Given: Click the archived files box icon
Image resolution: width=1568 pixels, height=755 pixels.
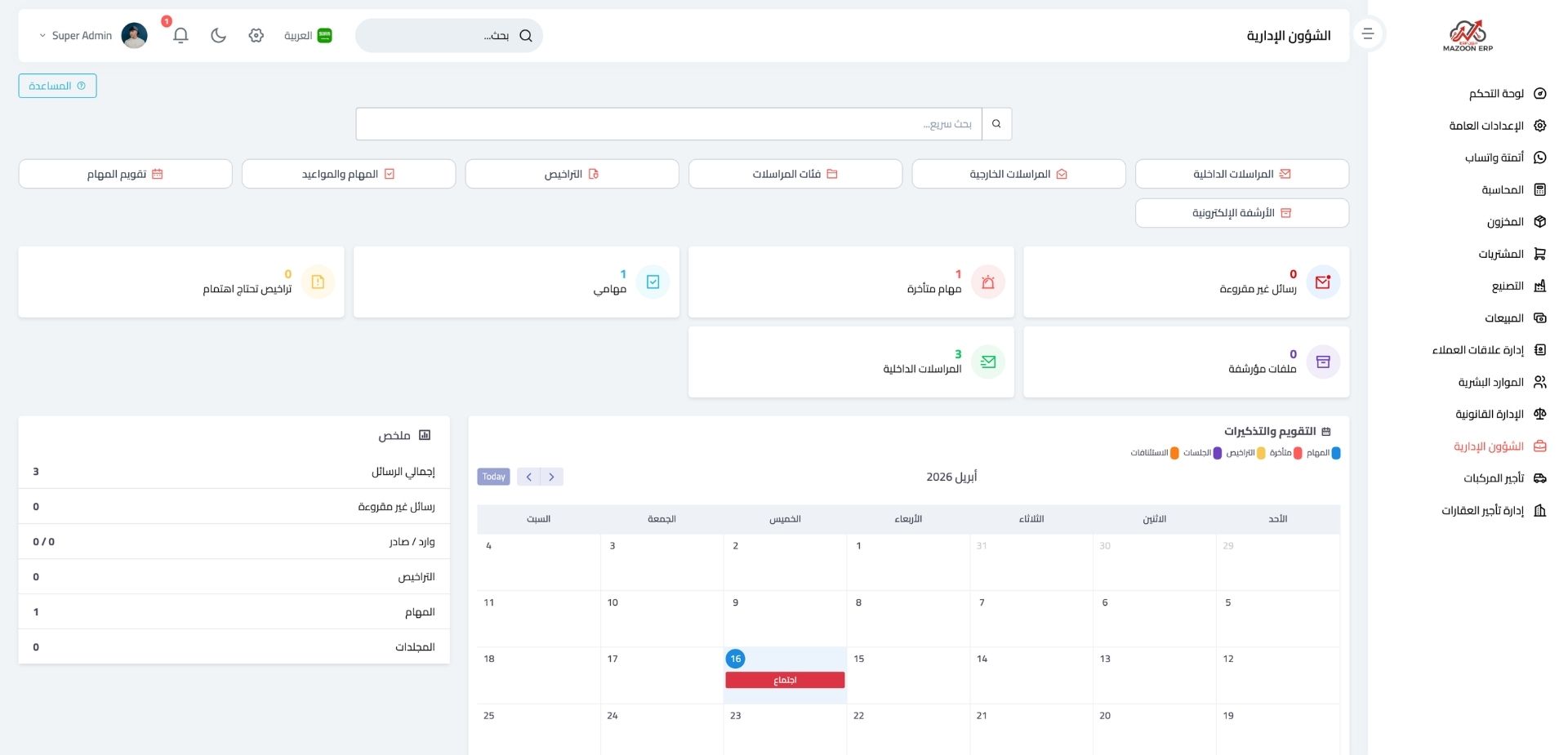Looking at the screenshot, I should pos(1322,362).
